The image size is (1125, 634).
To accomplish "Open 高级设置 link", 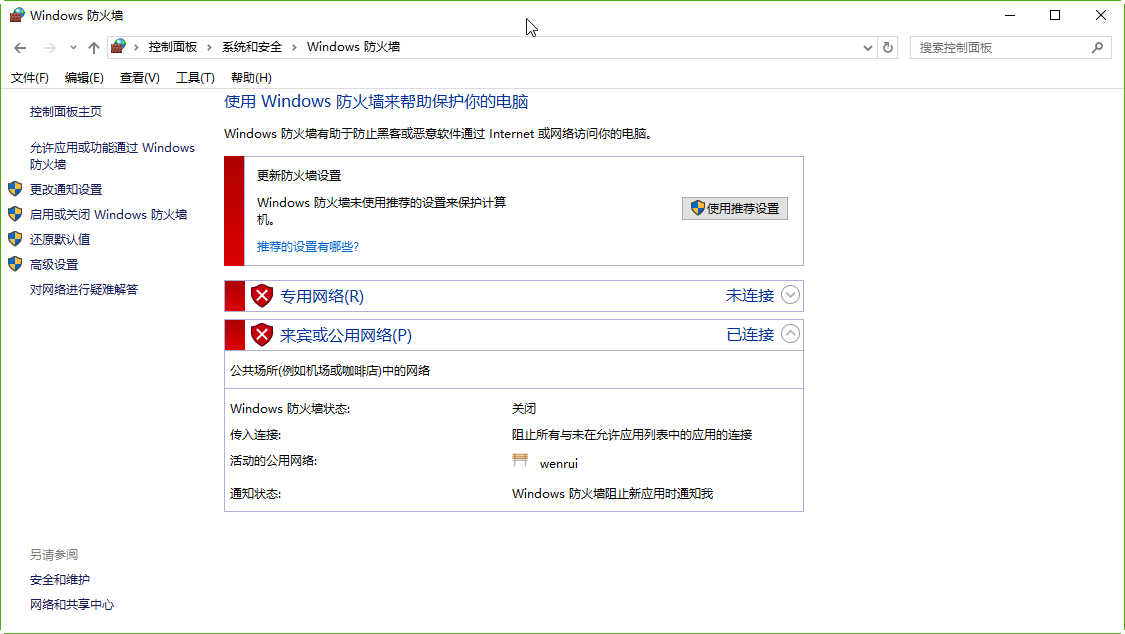I will (x=54, y=265).
